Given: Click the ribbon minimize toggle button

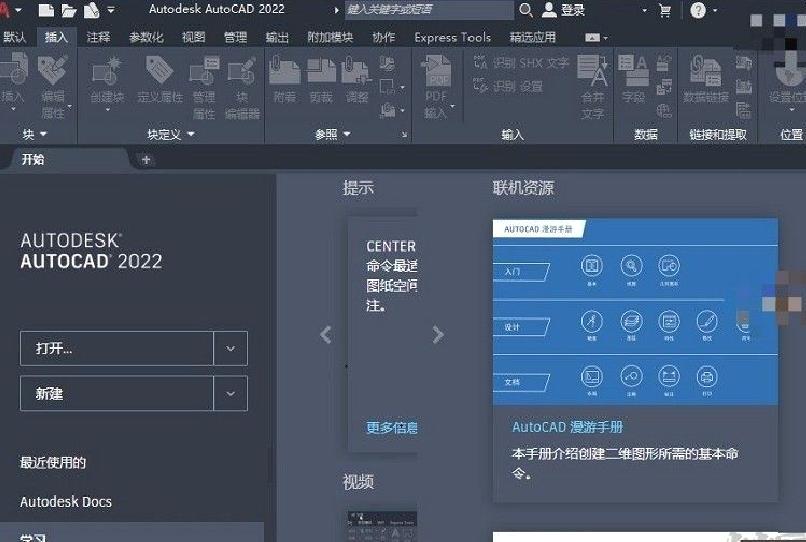Looking at the screenshot, I should 592,38.
